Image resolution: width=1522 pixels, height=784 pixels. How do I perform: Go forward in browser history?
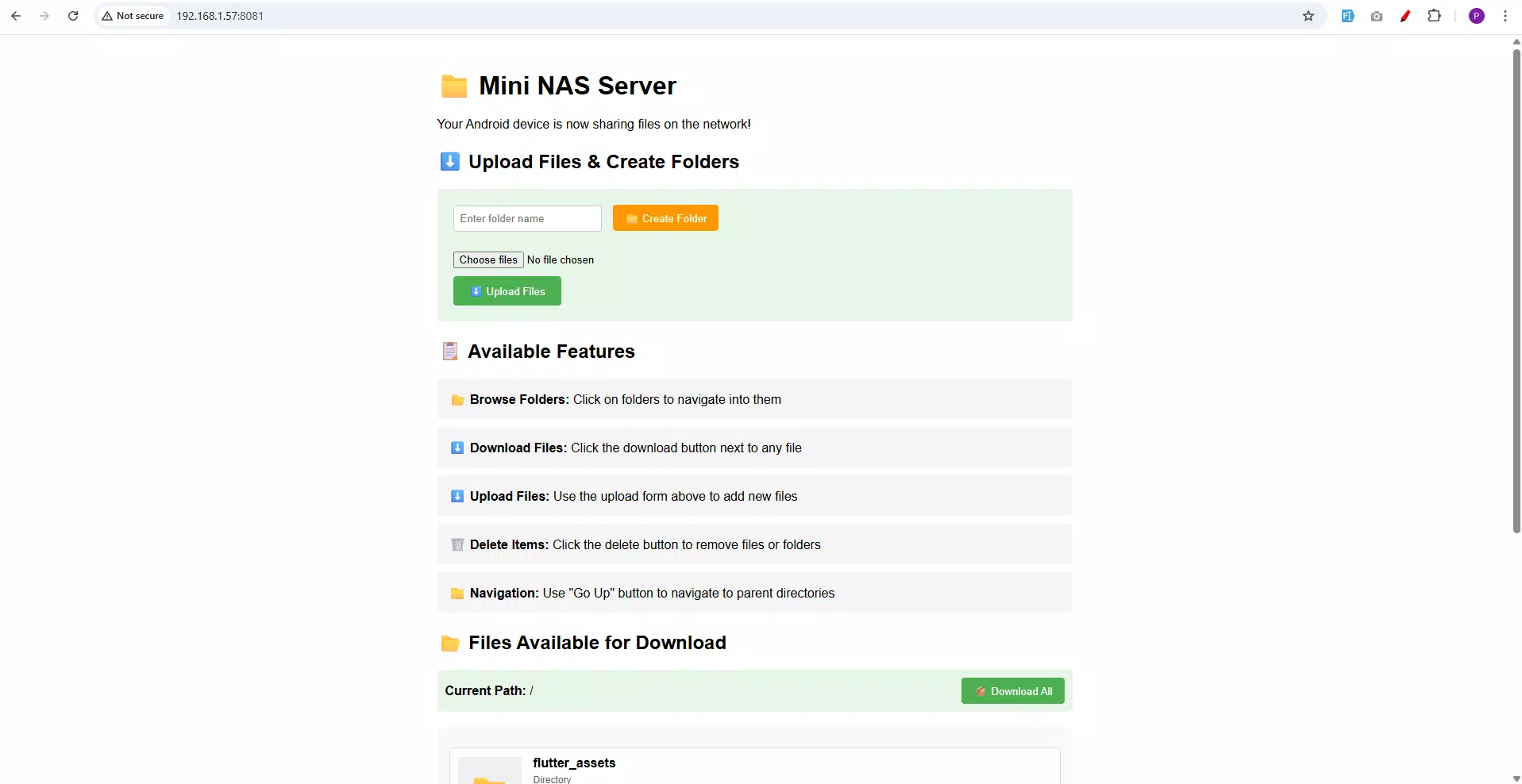click(44, 16)
